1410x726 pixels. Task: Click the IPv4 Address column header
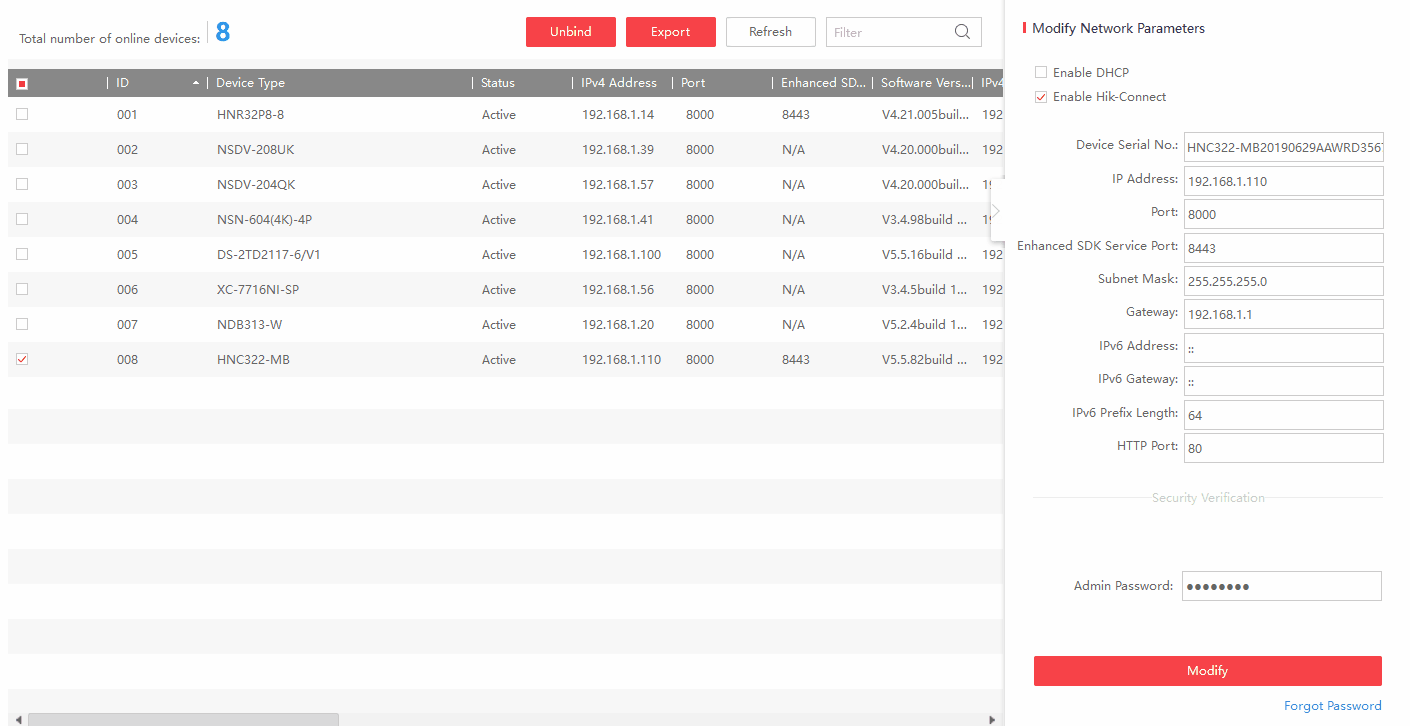point(619,83)
